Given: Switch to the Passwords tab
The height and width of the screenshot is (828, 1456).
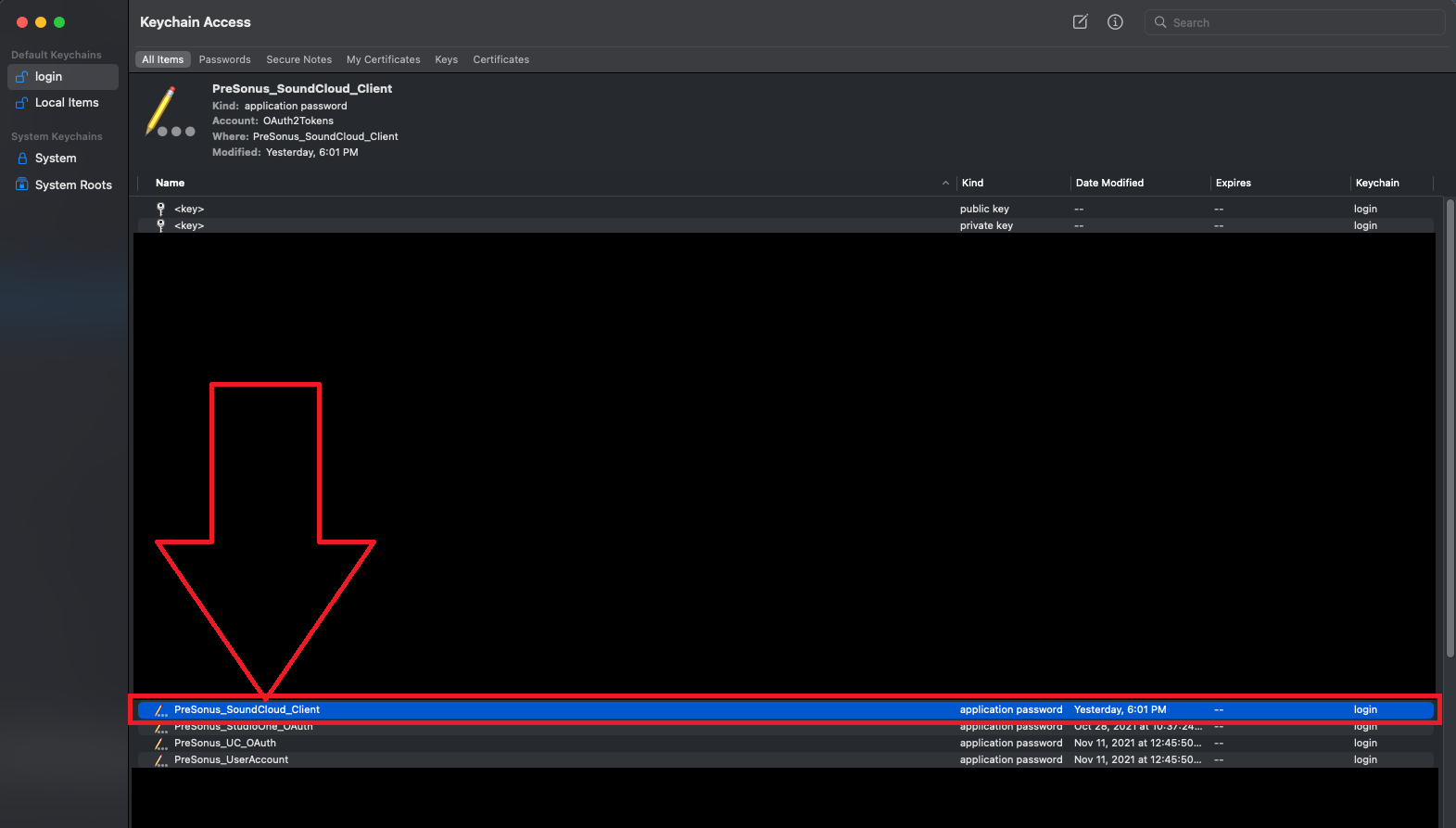Looking at the screenshot, I should click(224, 59).
